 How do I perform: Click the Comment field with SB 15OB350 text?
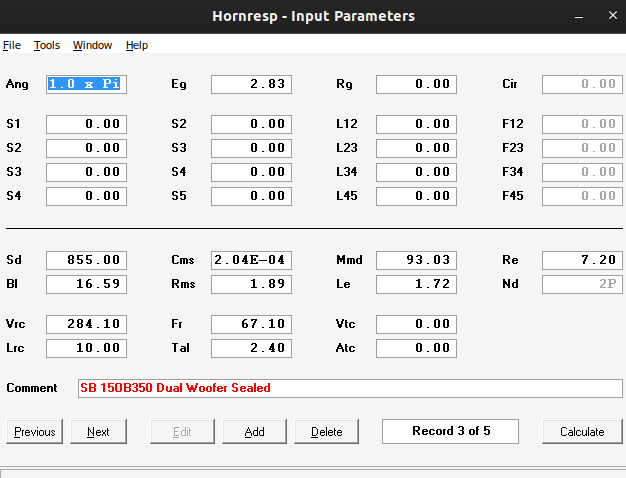350,388
